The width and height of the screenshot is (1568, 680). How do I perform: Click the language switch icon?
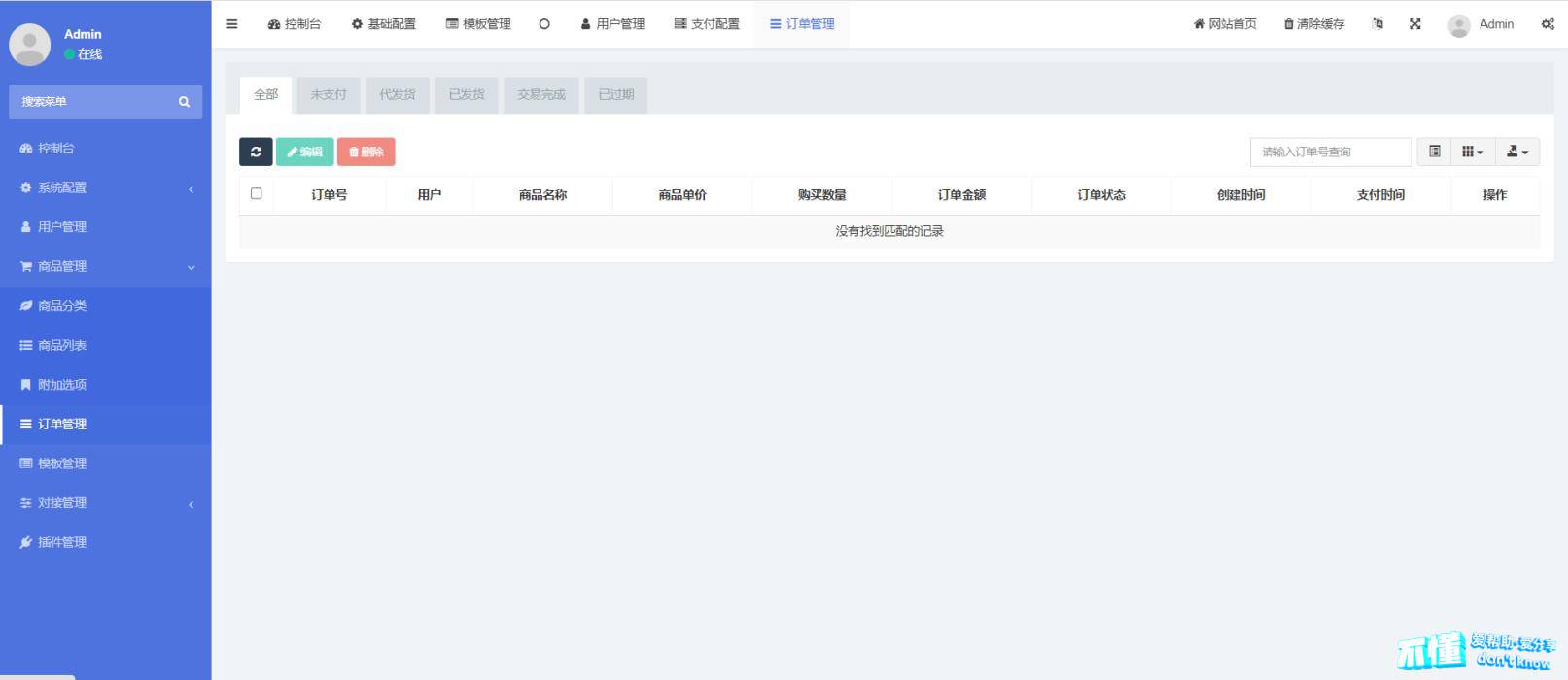point(1377,24)
